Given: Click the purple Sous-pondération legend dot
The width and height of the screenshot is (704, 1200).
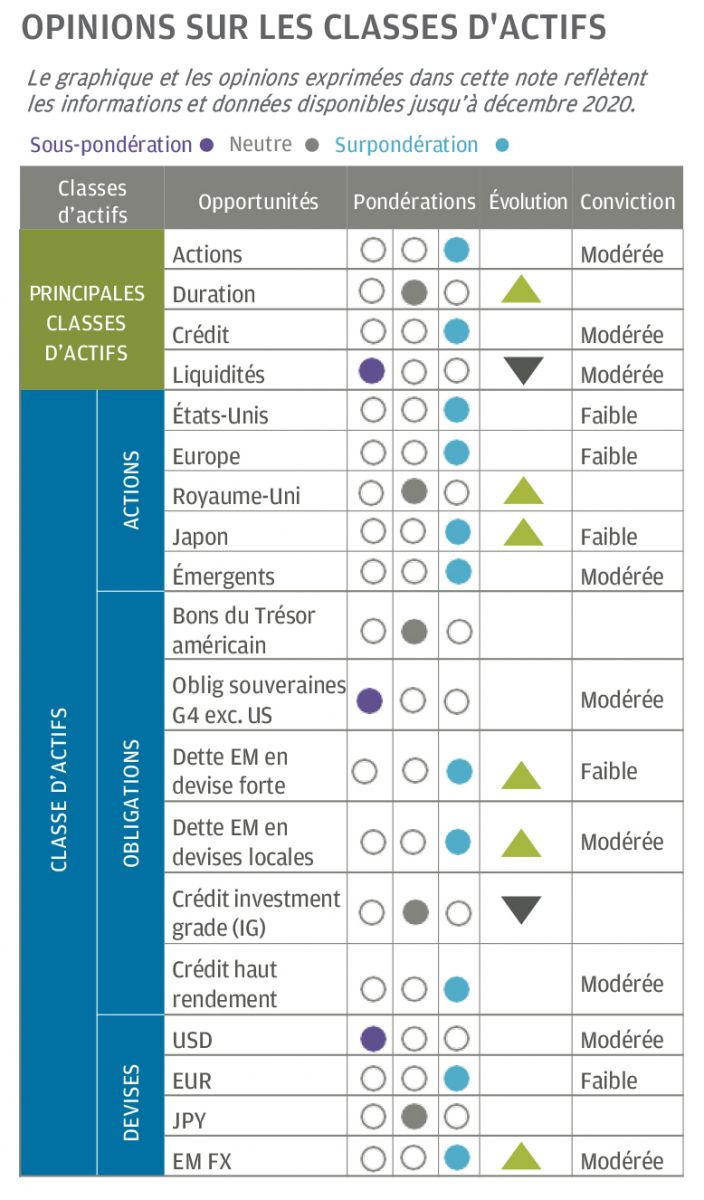Looking at the screenshot, I should click(x=207, y=145).
